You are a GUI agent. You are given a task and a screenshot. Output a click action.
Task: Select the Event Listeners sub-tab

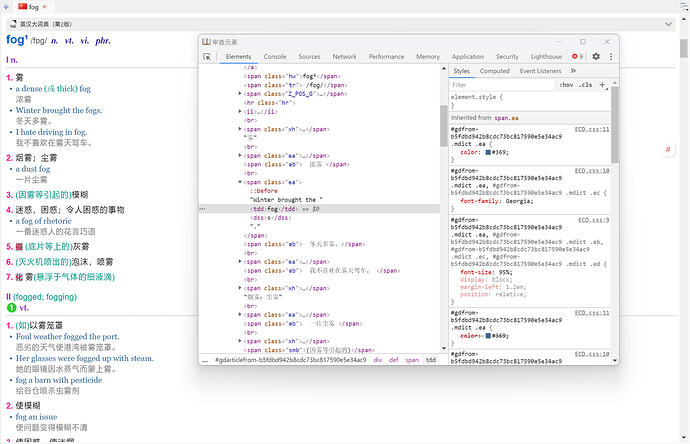(x=540, y=71)
